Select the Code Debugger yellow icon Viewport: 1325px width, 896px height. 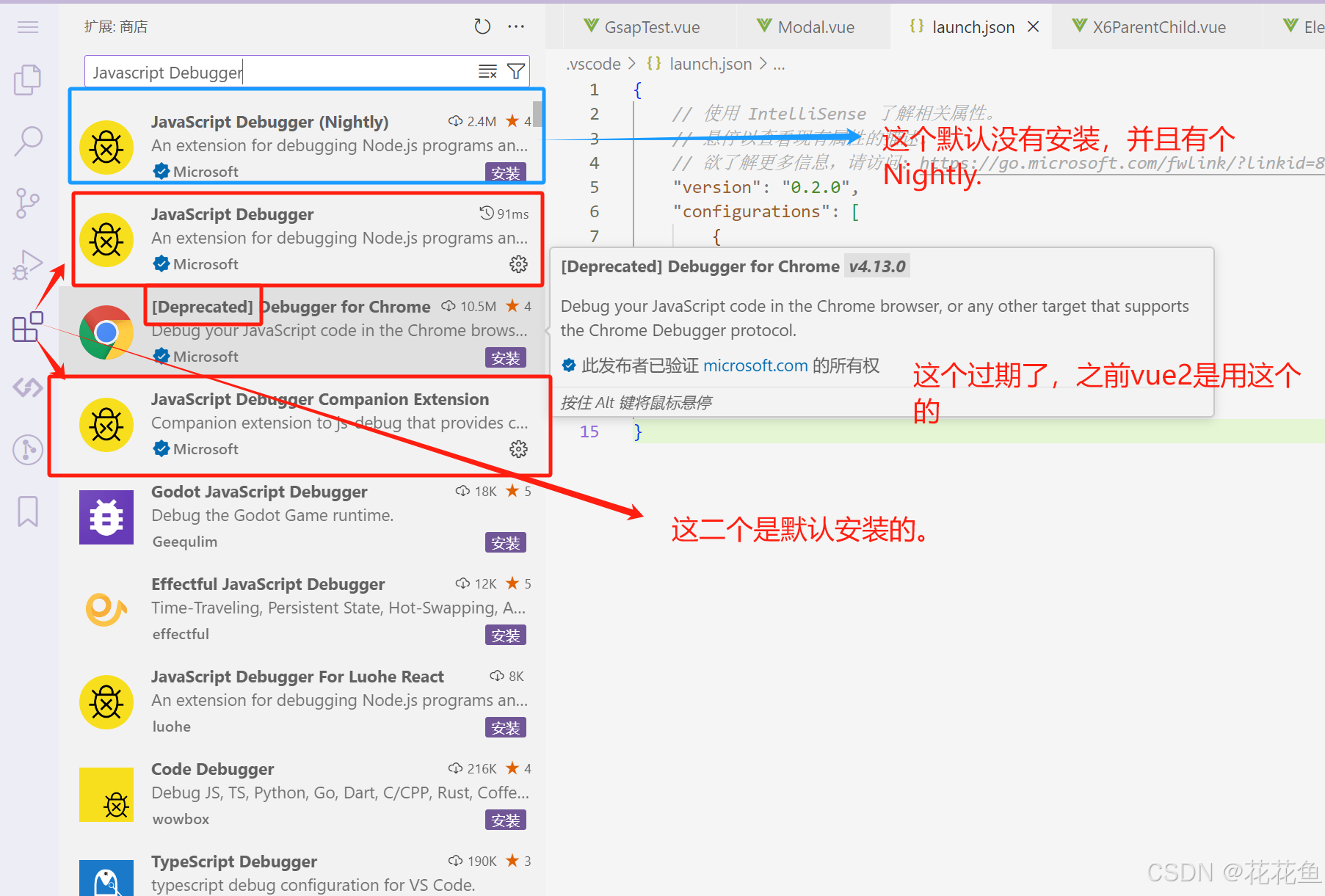[106, 795]
